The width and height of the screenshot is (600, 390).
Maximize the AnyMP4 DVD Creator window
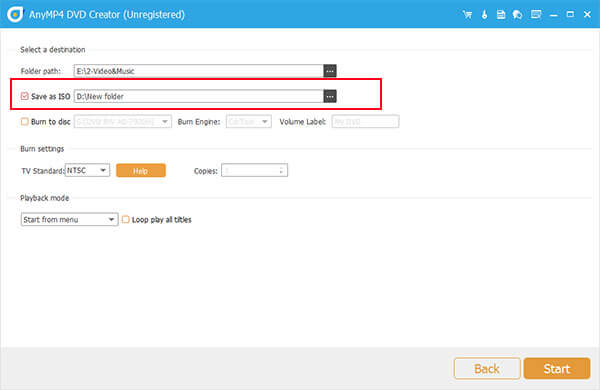click(570, 15)
